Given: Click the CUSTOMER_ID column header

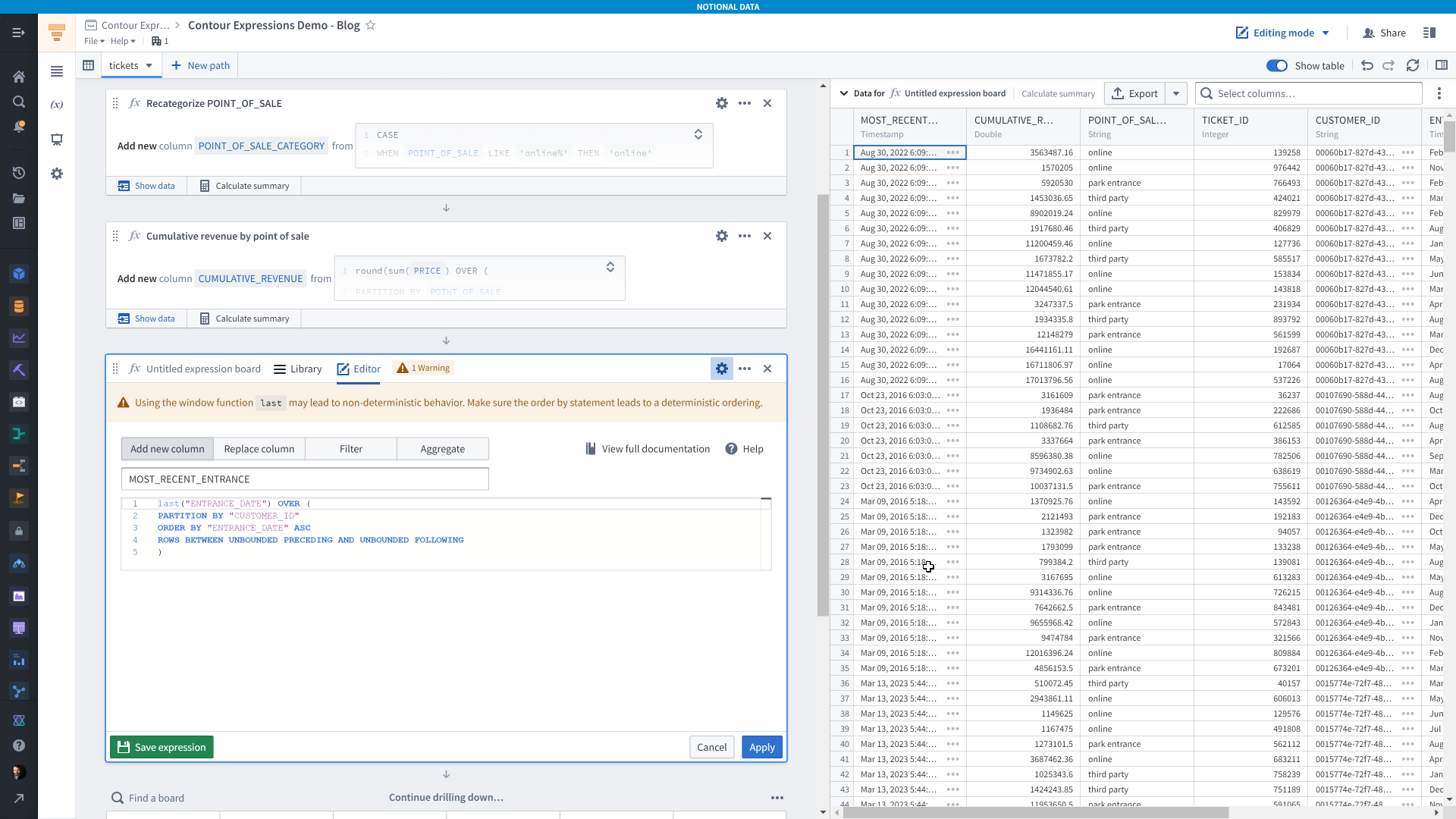Looking at the screenshot, I should [x=1364, y=127].
